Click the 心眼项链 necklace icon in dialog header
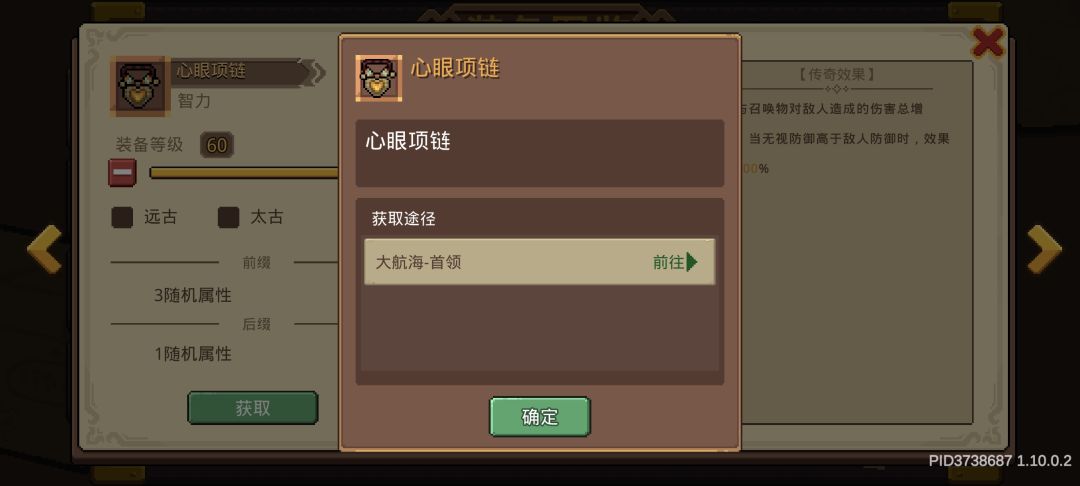Image resolution: width=1080 pixels, height=486 pixels. [x=379, y=78]
